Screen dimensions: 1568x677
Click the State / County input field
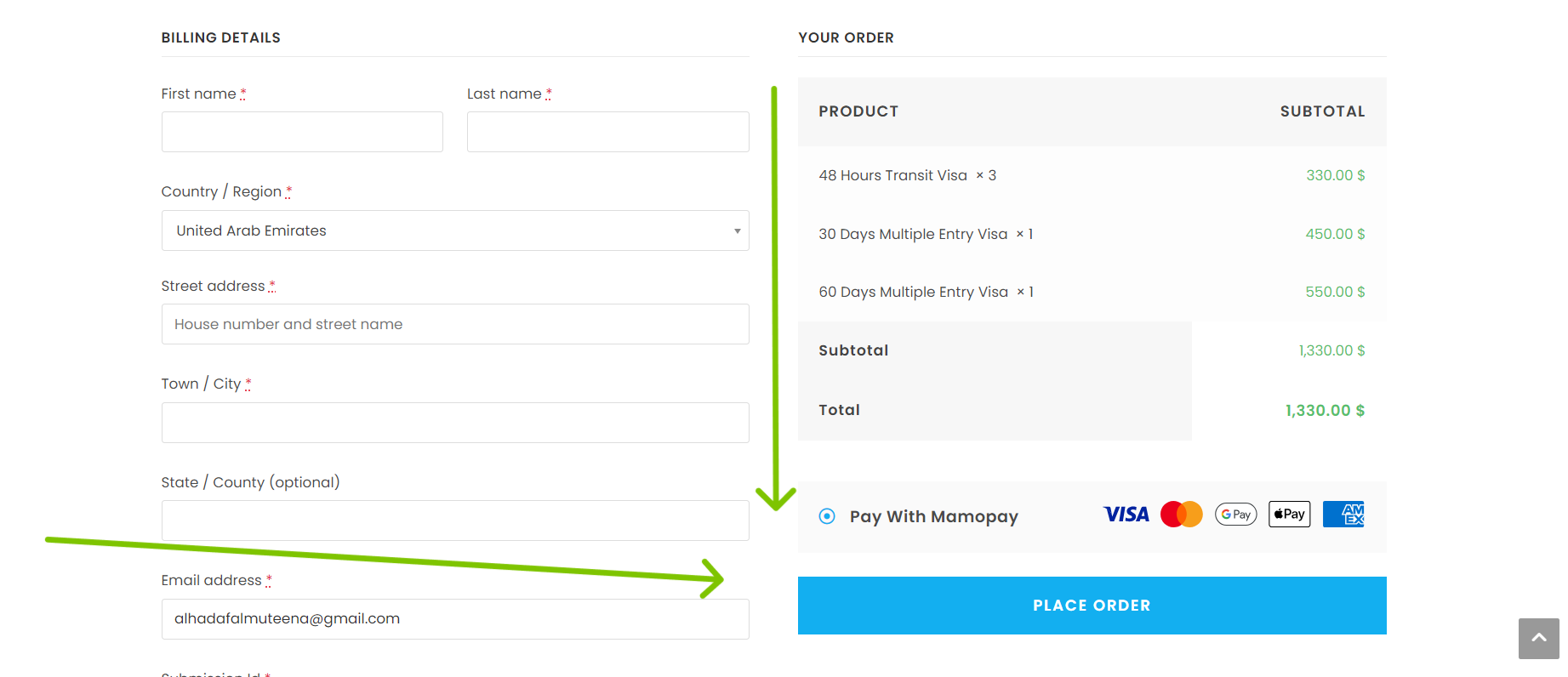pos(455,521)
